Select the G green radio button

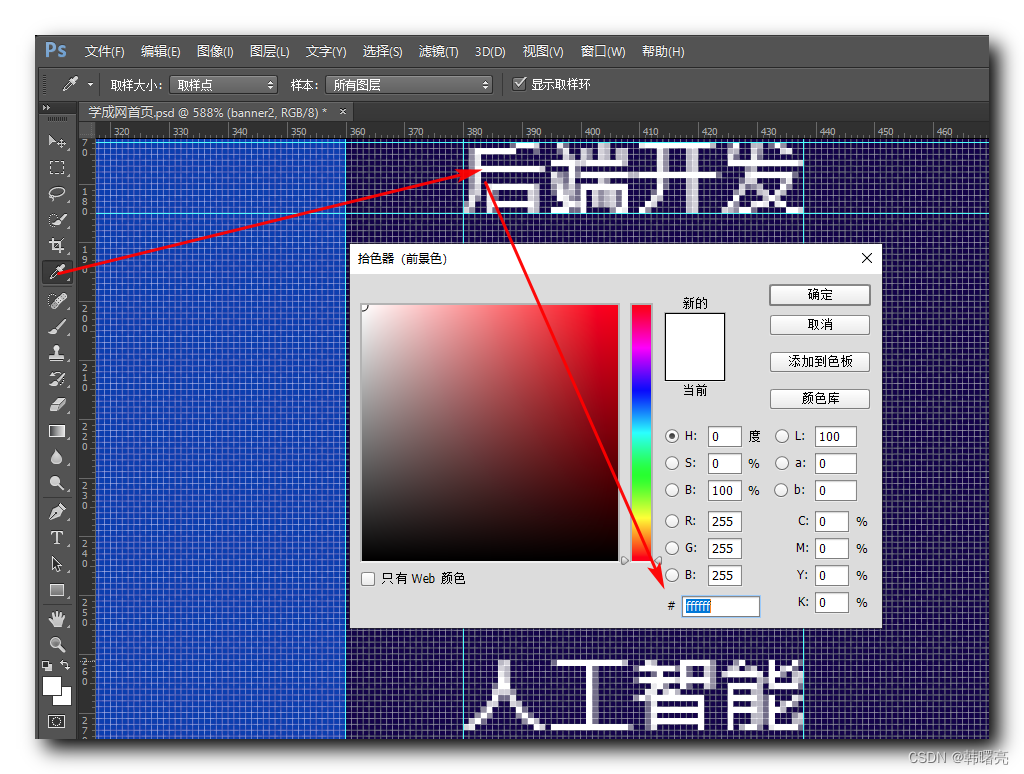click(672, 548)
